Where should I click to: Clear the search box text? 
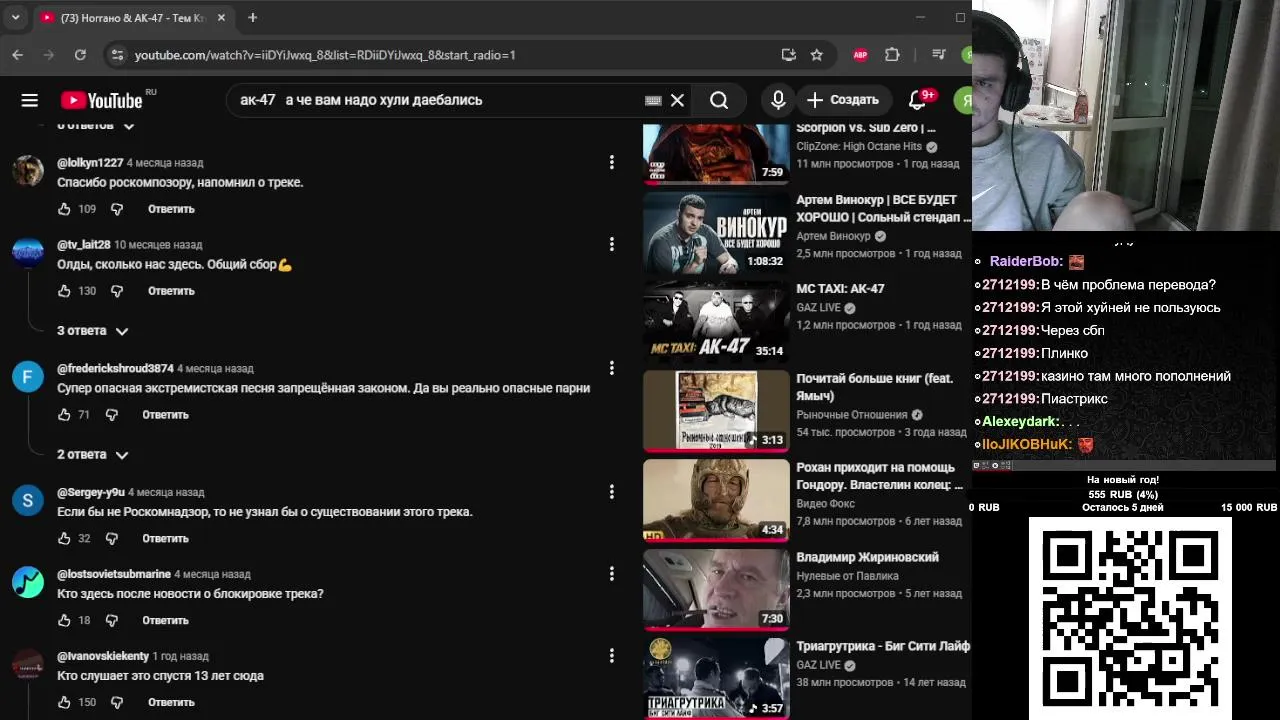677,100
